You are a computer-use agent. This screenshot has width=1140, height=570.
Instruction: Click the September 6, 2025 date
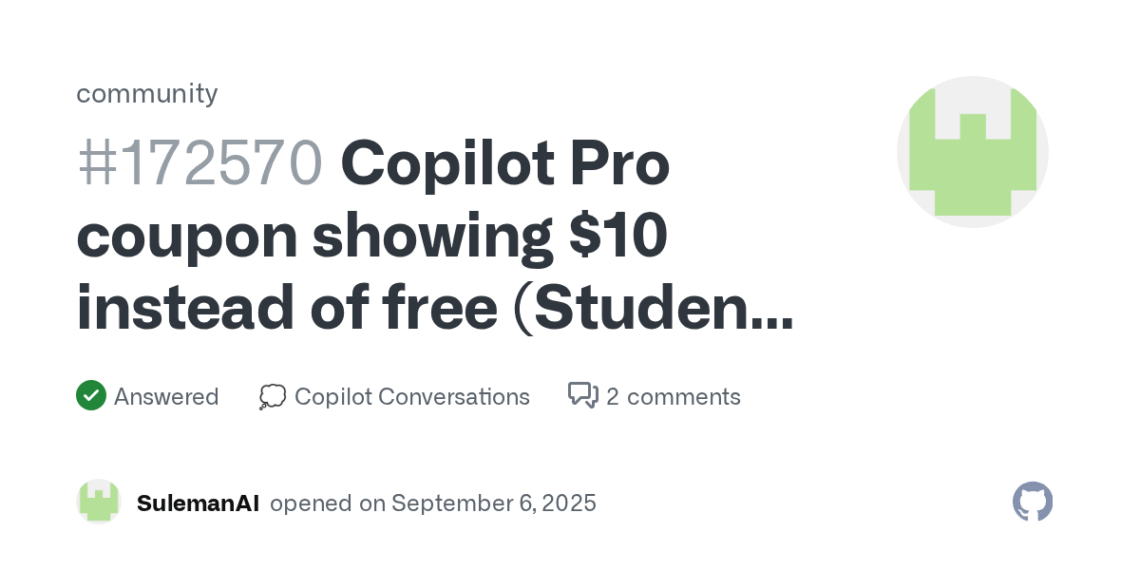(494, 503)
